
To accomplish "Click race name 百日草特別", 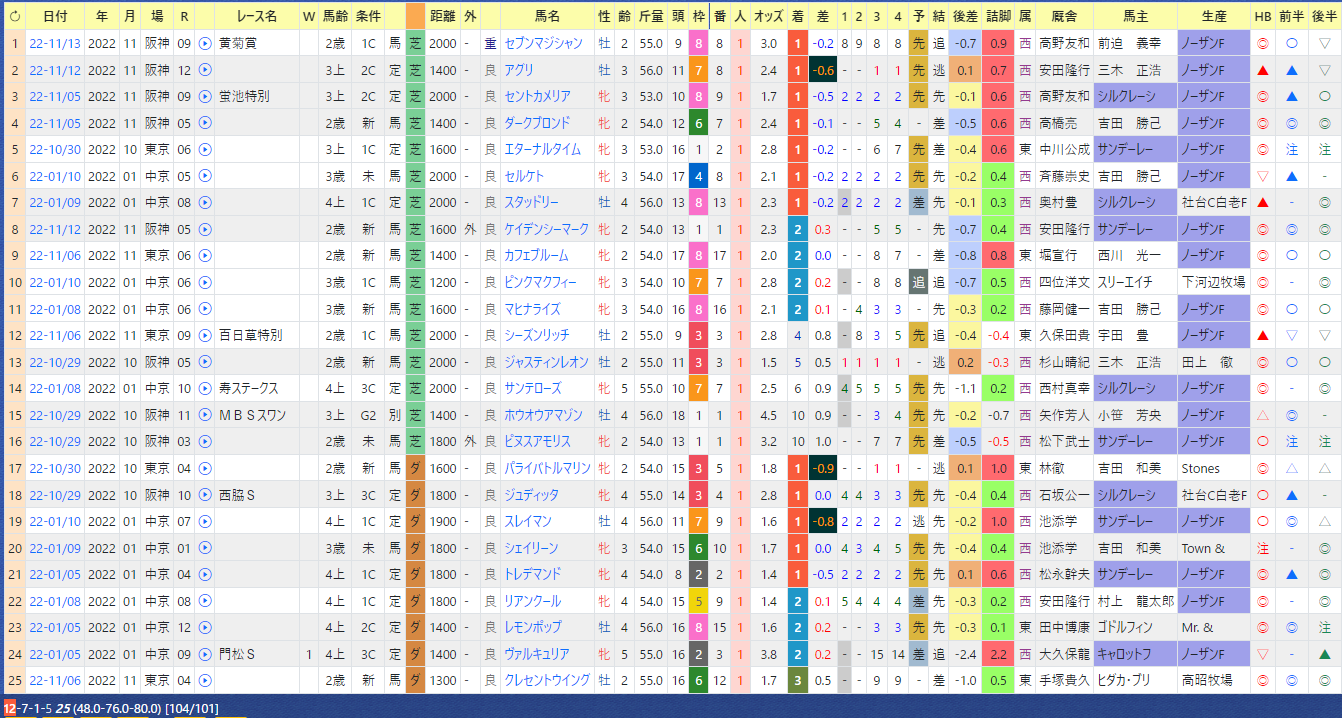I will tap(250, 335).
